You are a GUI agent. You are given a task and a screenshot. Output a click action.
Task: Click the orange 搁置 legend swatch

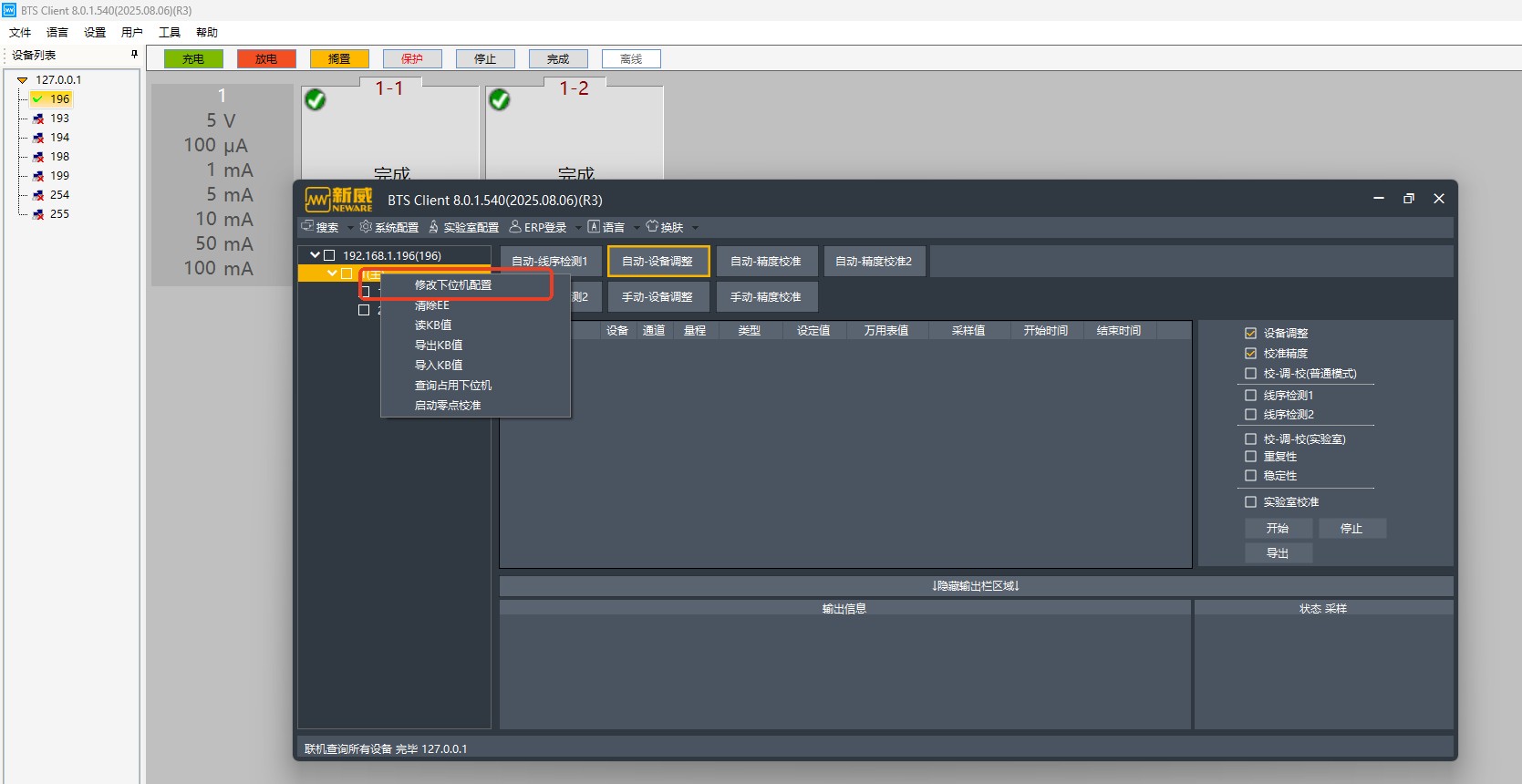[339, 59]
